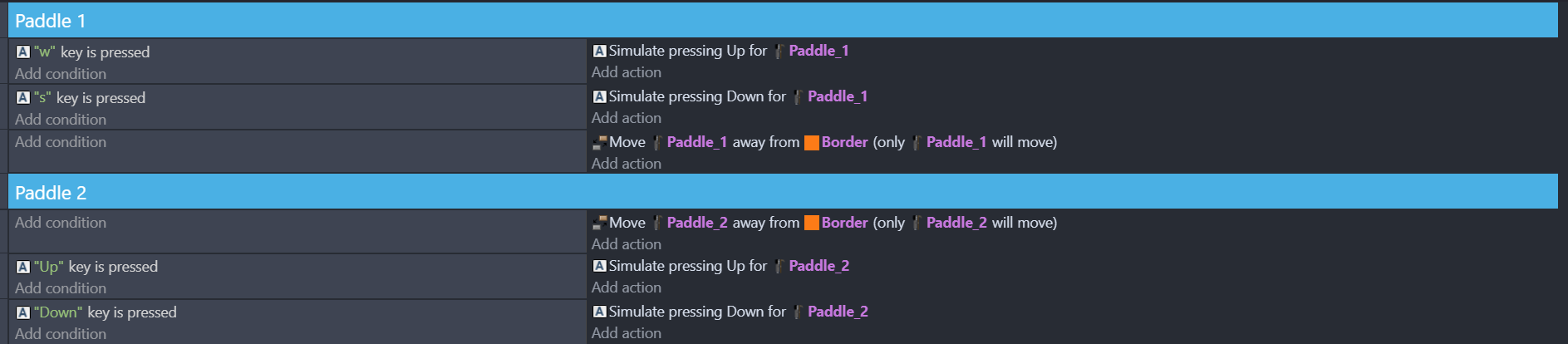This screenshot has height=344, width=1568.
Task: Click the keyboard icon beside "w" key condition
Action: (x=22, y=52)
